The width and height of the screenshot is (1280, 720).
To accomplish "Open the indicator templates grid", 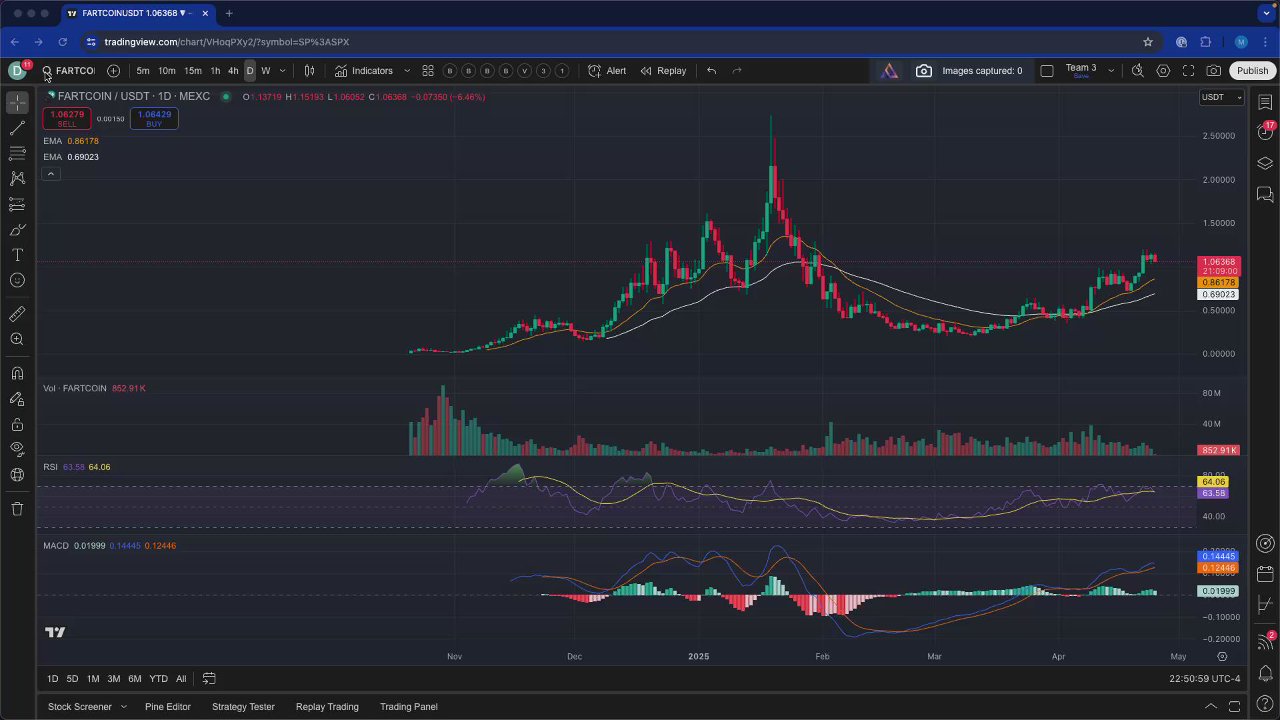I will pyautogui.click(x=428, y=71).
